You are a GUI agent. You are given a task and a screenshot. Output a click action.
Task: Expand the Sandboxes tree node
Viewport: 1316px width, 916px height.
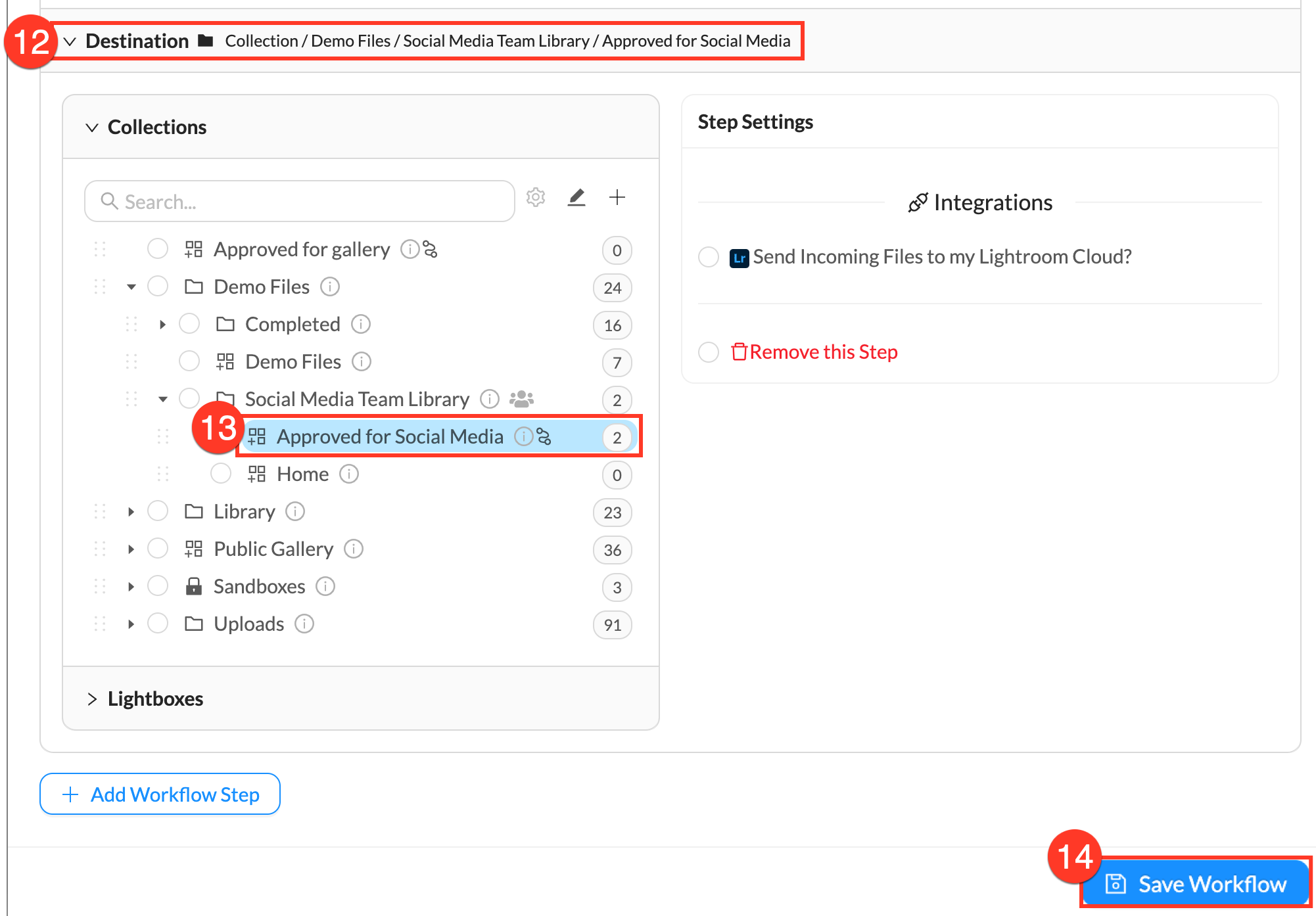coord(131,586)
